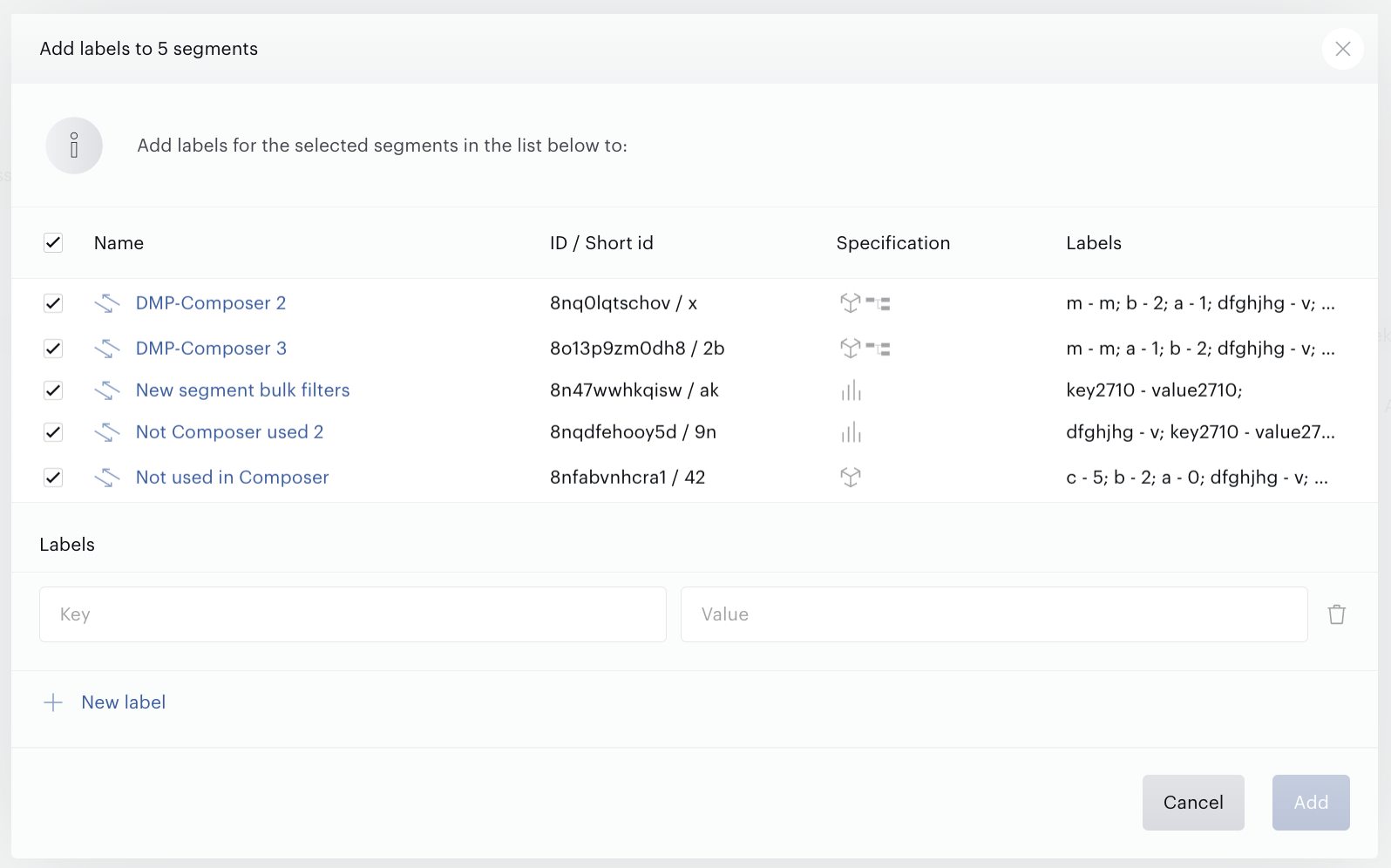
Task: Click segment icon beside Not used in Composer
Action: [107, 478]
